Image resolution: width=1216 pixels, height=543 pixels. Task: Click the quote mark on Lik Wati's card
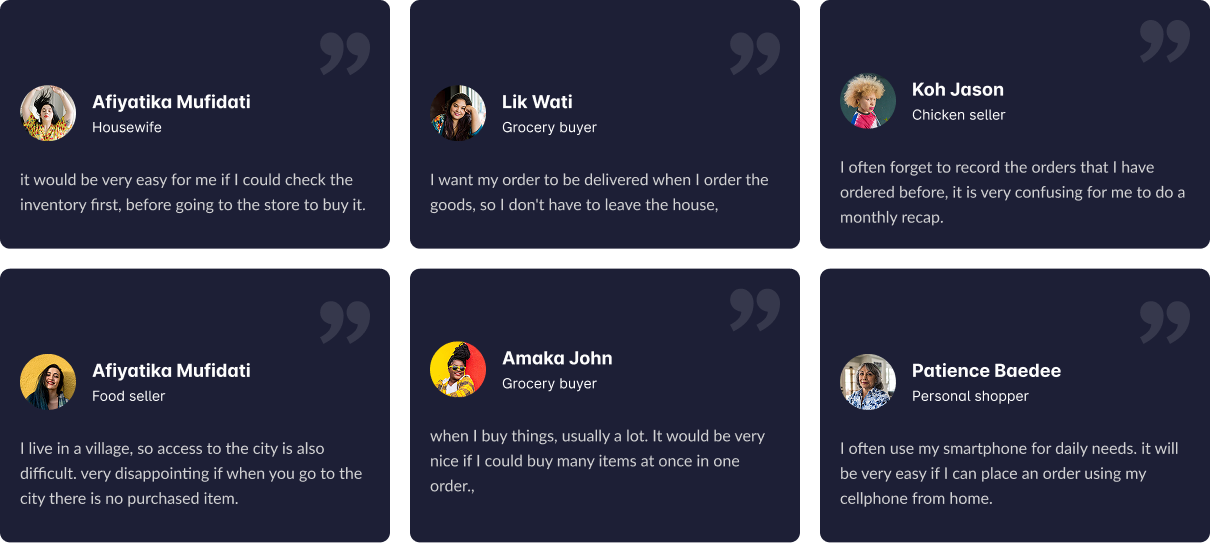click(755, 53)
